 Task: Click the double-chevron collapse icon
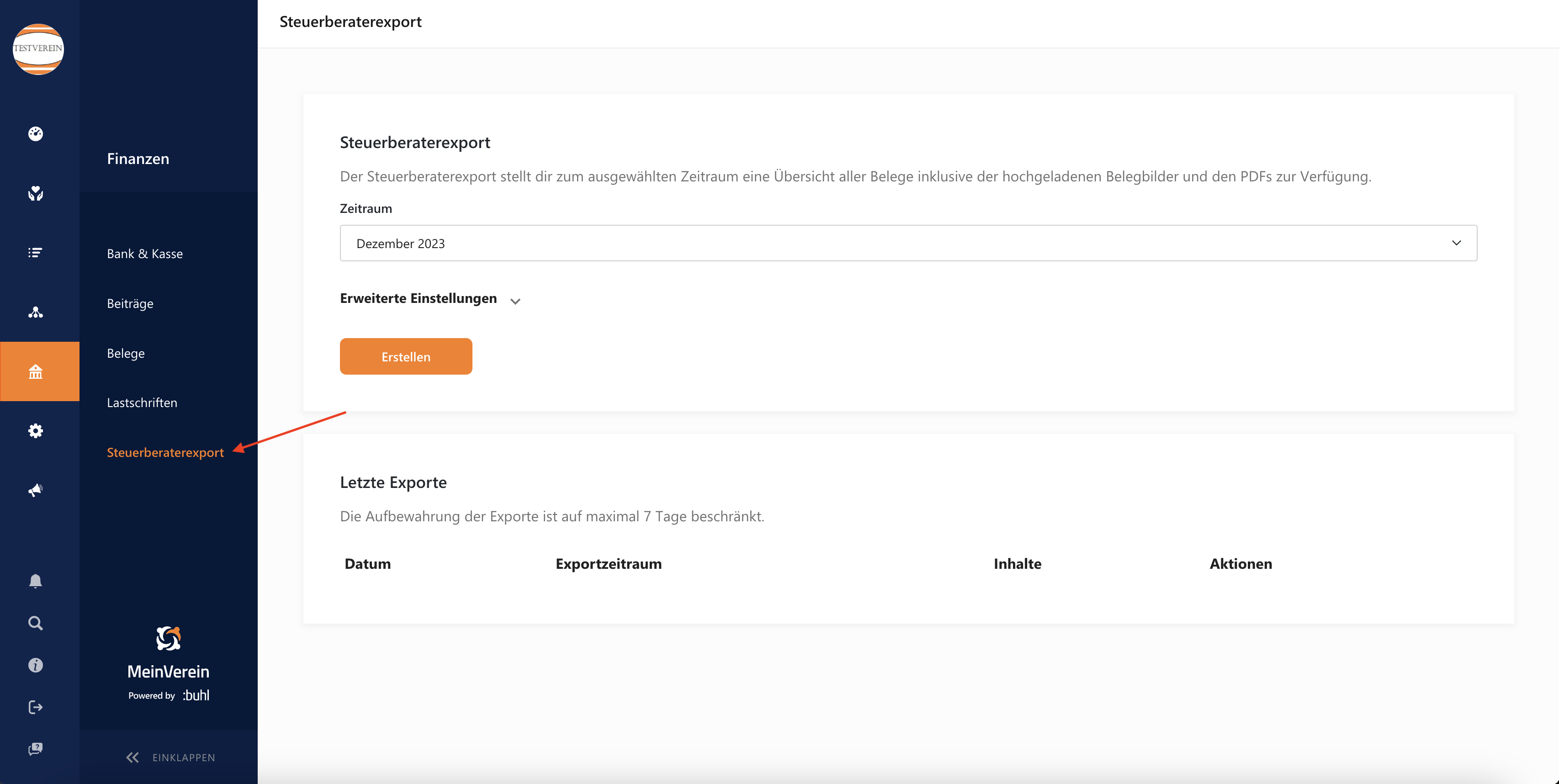[133, 758]
